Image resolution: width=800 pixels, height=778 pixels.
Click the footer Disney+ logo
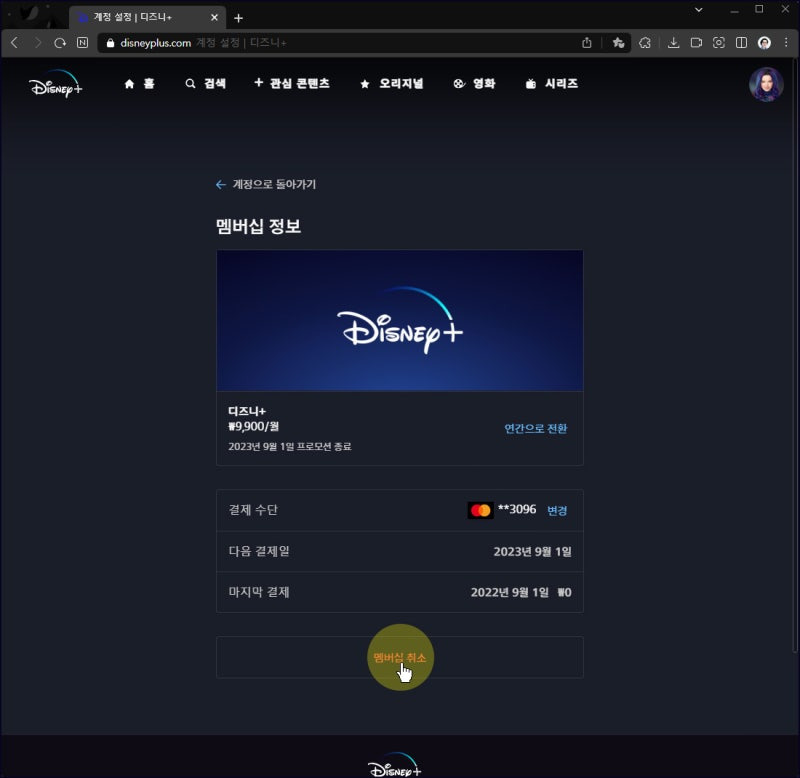[x=394, y=765]
